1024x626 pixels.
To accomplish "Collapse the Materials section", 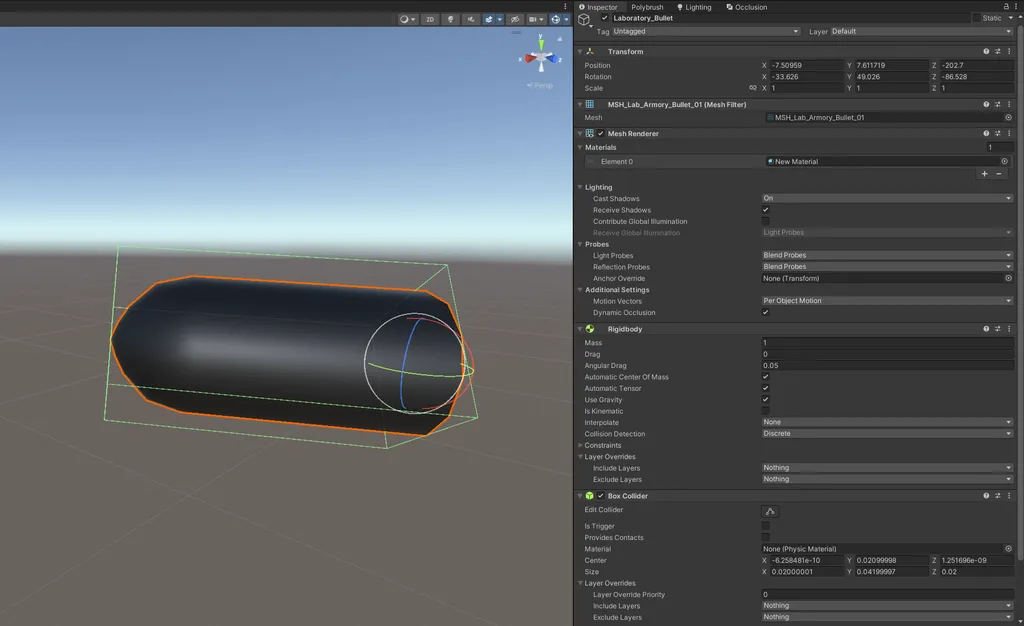I will click(x=580, y=148).
